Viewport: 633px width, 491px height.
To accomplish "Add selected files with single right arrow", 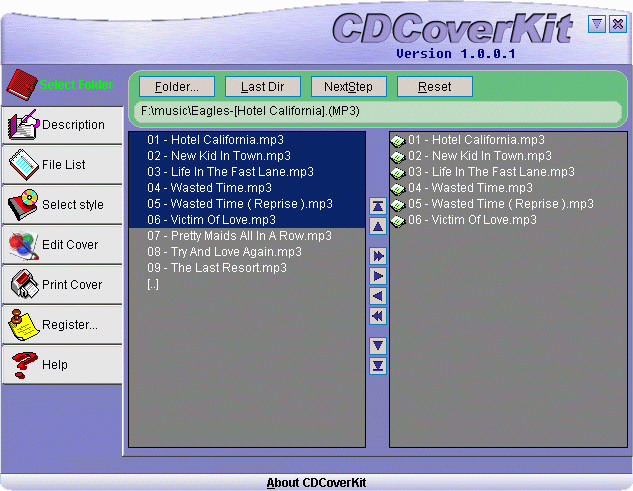I will (x=378, y=276).
